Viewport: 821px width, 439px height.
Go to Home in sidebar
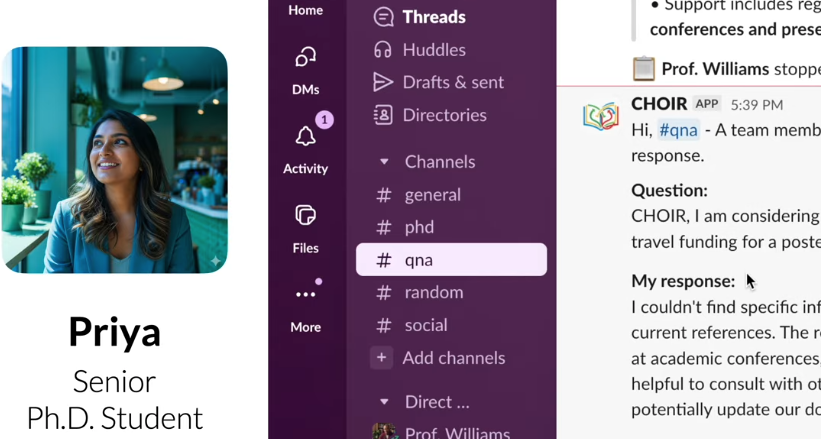[x=306, y=10]
